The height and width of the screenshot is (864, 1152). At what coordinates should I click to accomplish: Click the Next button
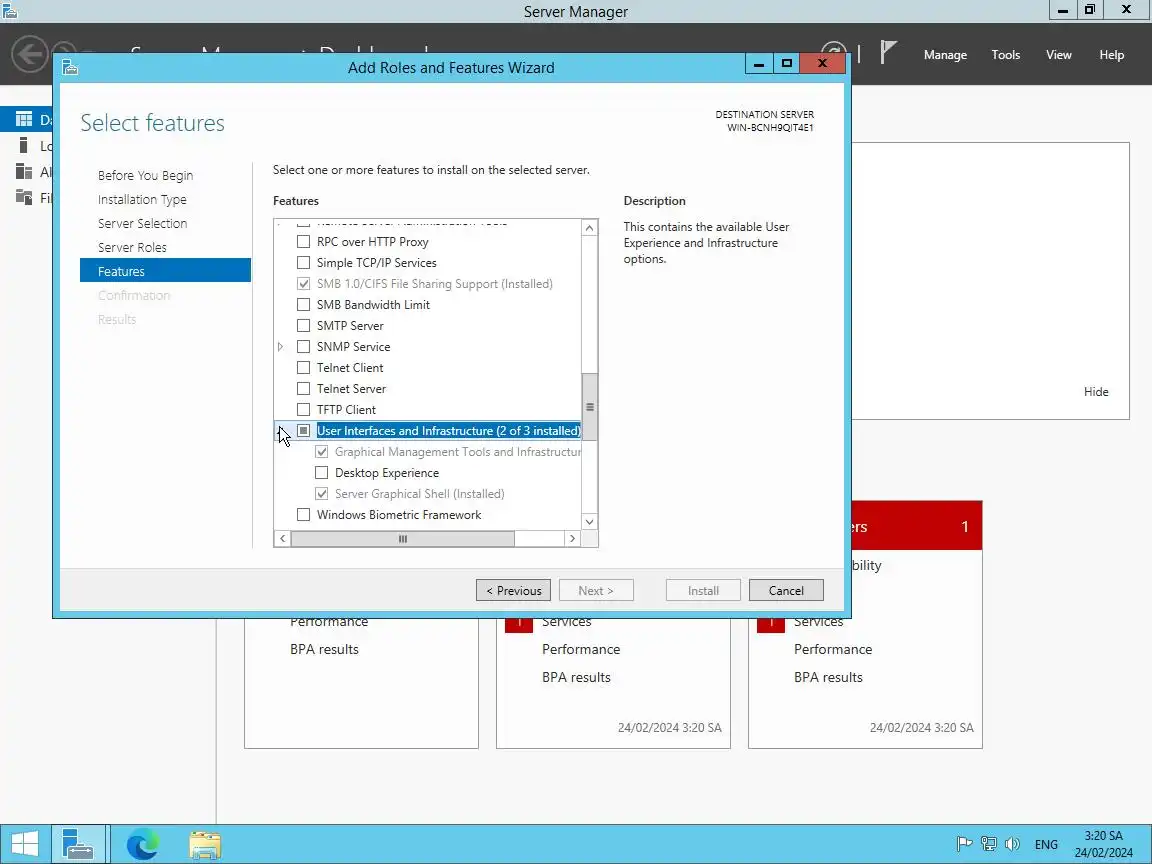click(596, 590)
